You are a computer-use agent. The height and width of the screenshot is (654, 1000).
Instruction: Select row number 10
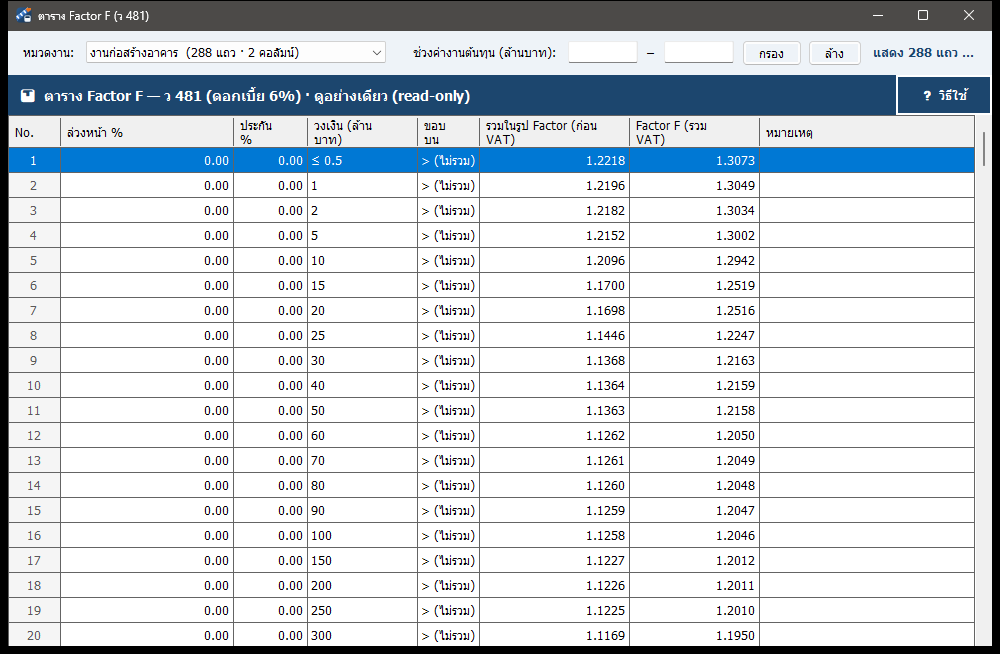(34, 385)
